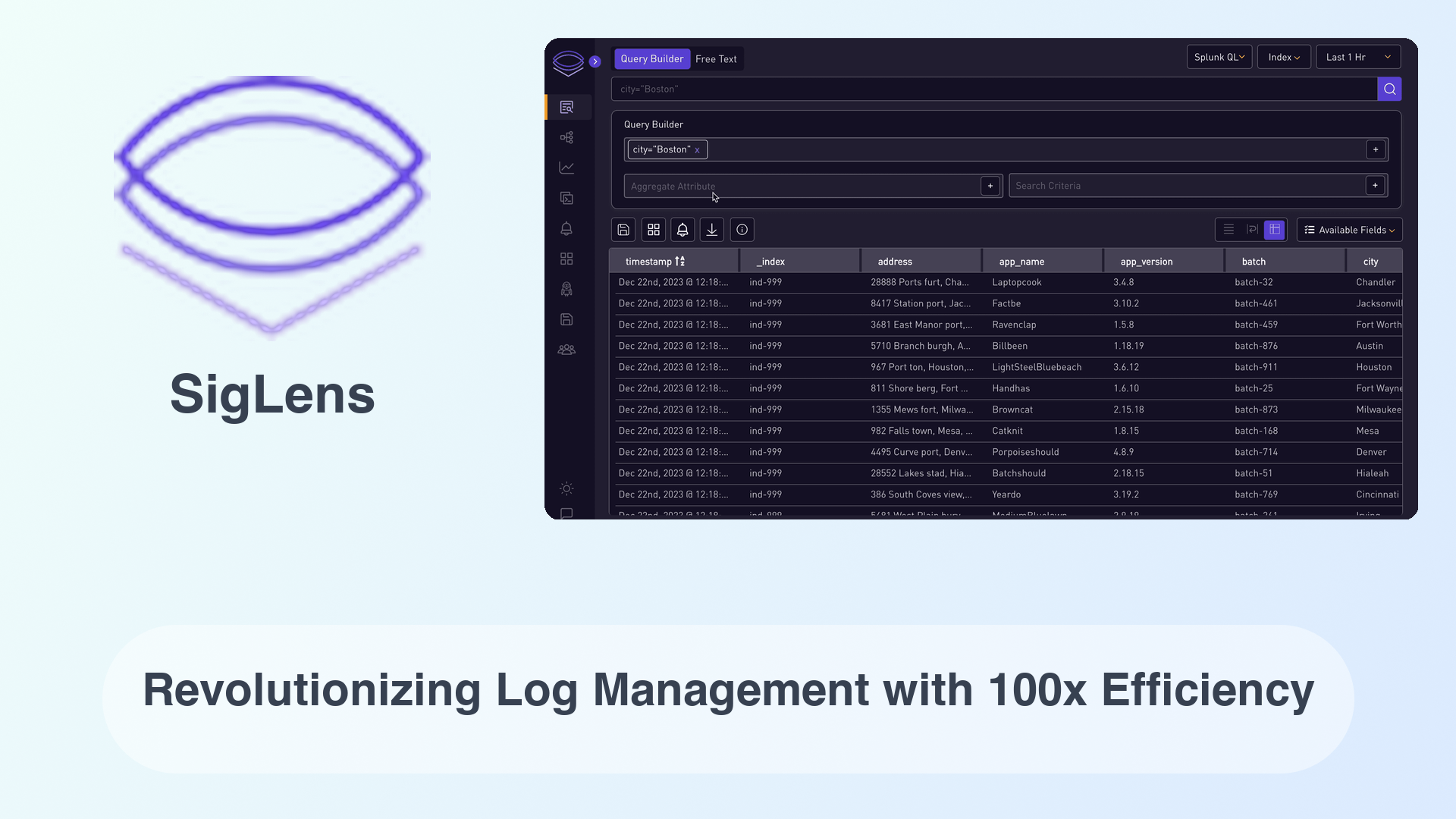Select the Query Builder tab
Screen dimensions: 1456x819
tap(652, 58)
